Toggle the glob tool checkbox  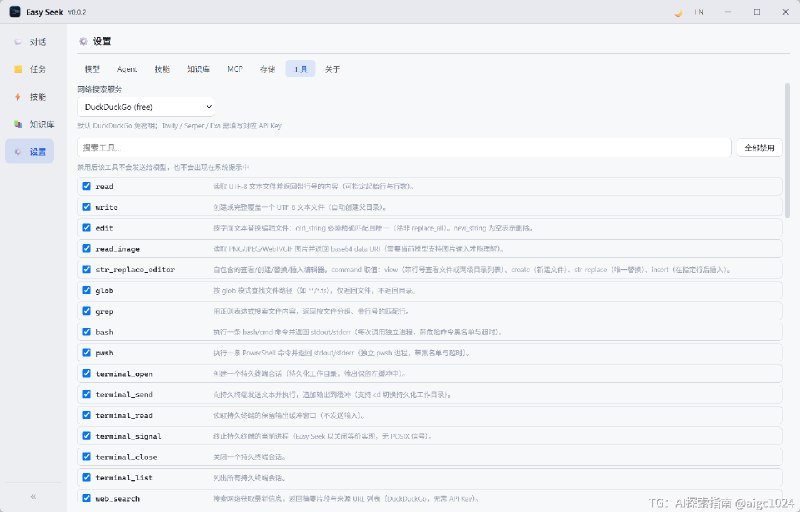tap(86, 290)
